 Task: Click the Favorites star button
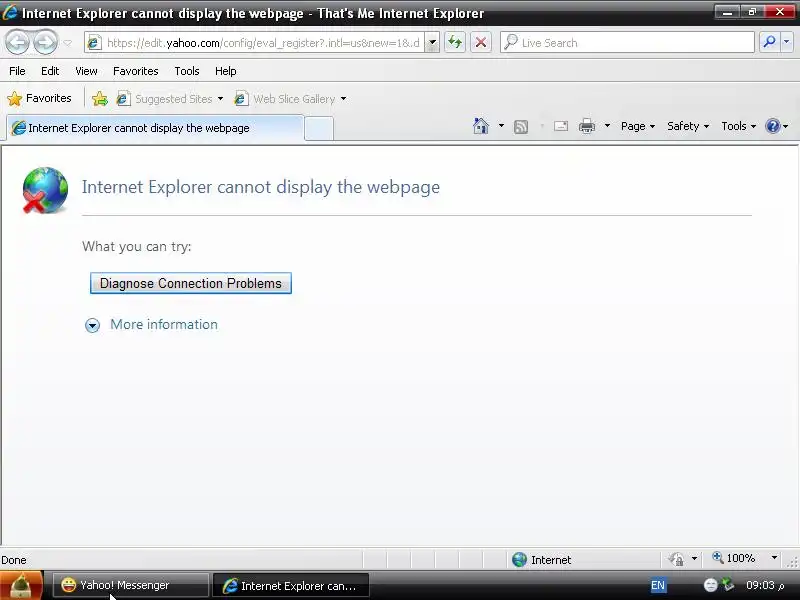coord(39,98)
